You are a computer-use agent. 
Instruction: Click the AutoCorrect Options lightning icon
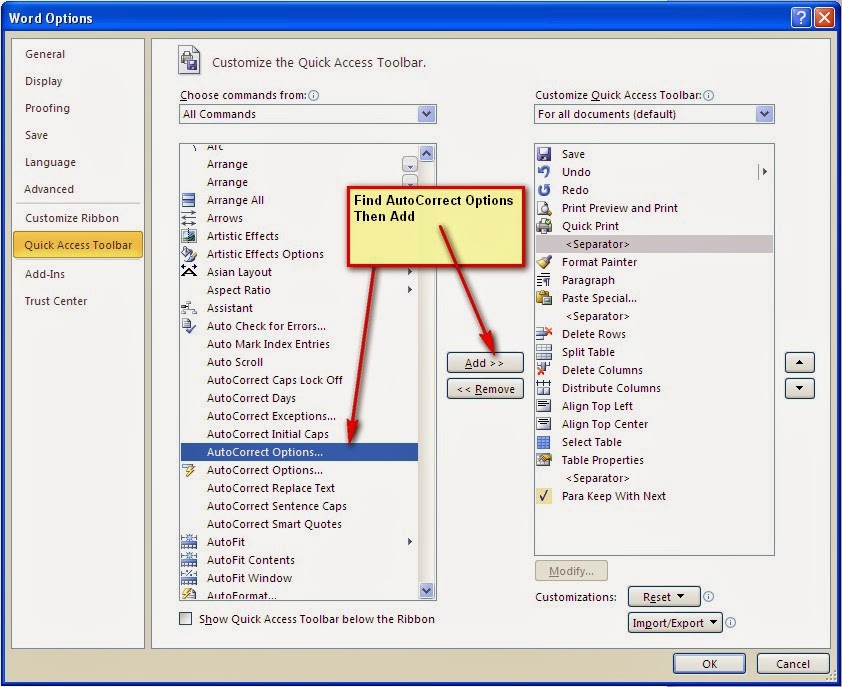[x=188, y=471]
